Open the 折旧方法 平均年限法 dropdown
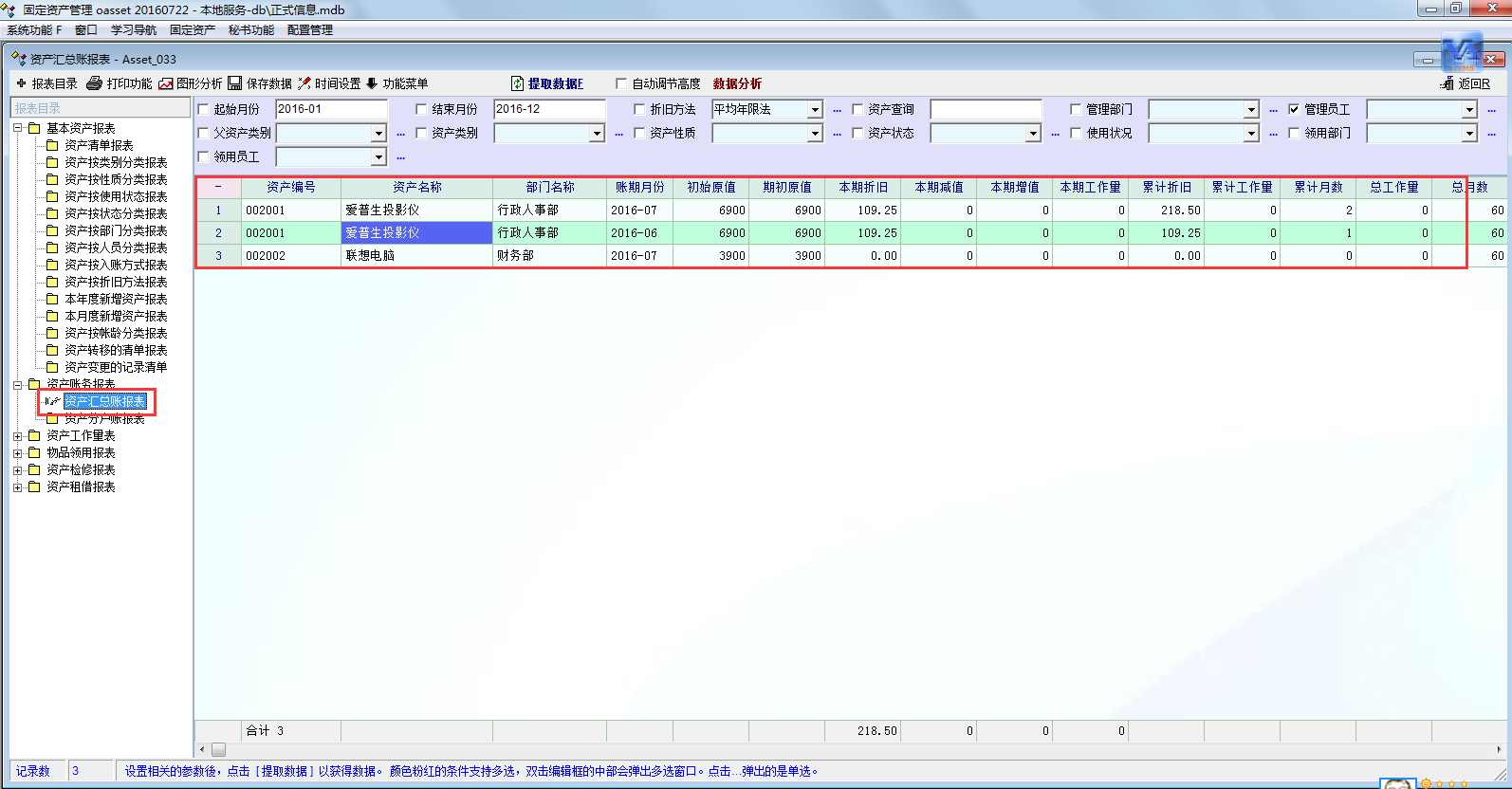Screen dimensions: 1512x789 [815, 110]
